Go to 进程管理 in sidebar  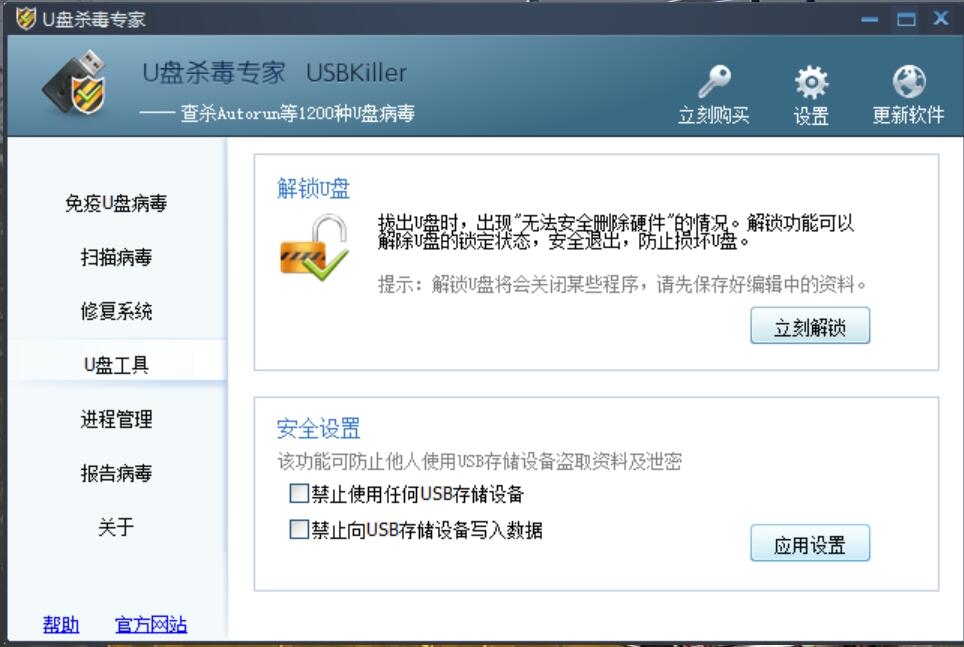click(116, 419)
